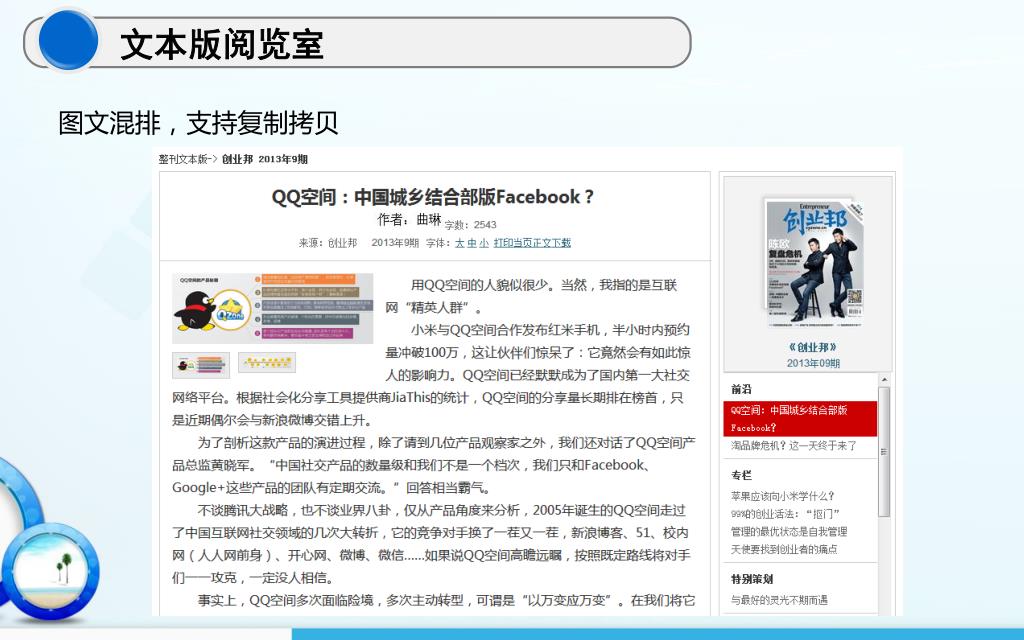Viewport: 1024px width, 640px height.
Task: Open article 管理的最优状态是自我管理
Action: point(789,532)
